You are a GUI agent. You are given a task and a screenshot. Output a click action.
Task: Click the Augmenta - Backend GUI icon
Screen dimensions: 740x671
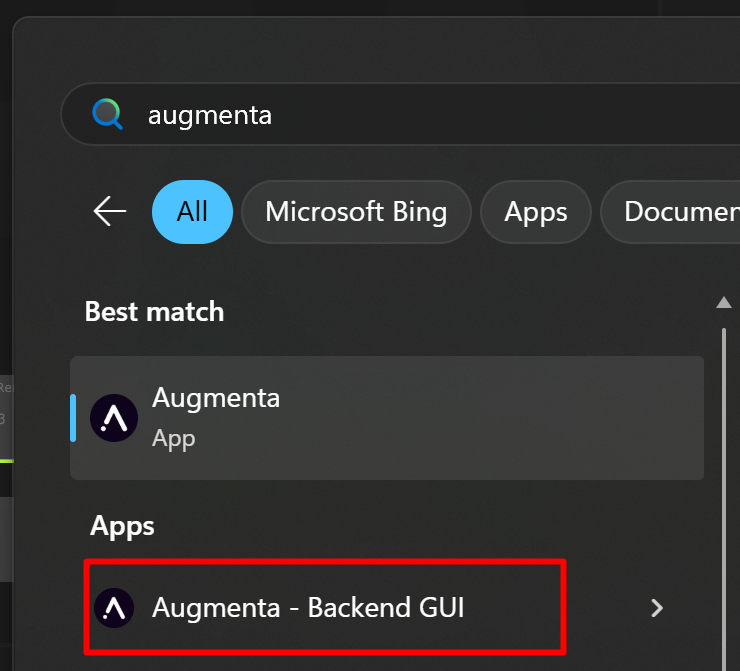coord(114,607)
